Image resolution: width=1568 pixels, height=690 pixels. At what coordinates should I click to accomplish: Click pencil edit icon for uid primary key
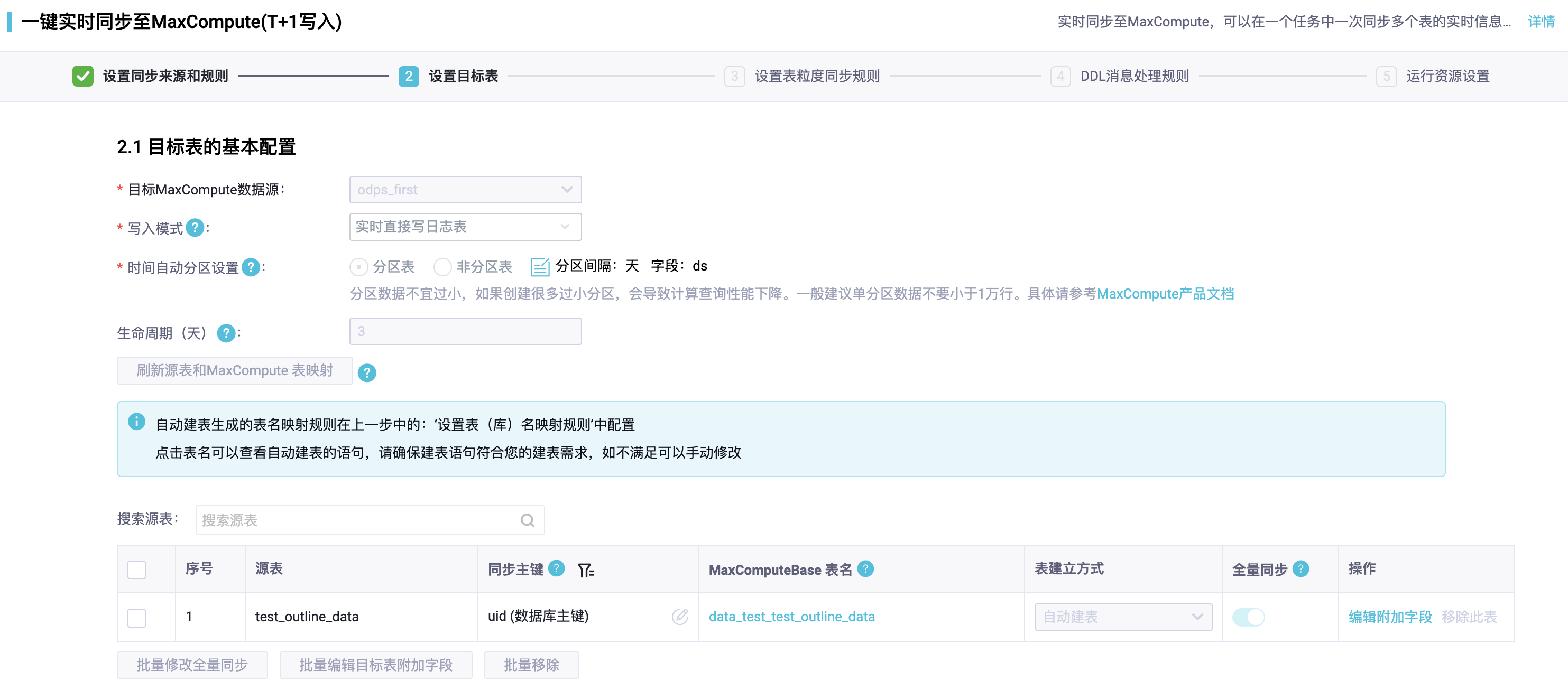click(679, 617)
